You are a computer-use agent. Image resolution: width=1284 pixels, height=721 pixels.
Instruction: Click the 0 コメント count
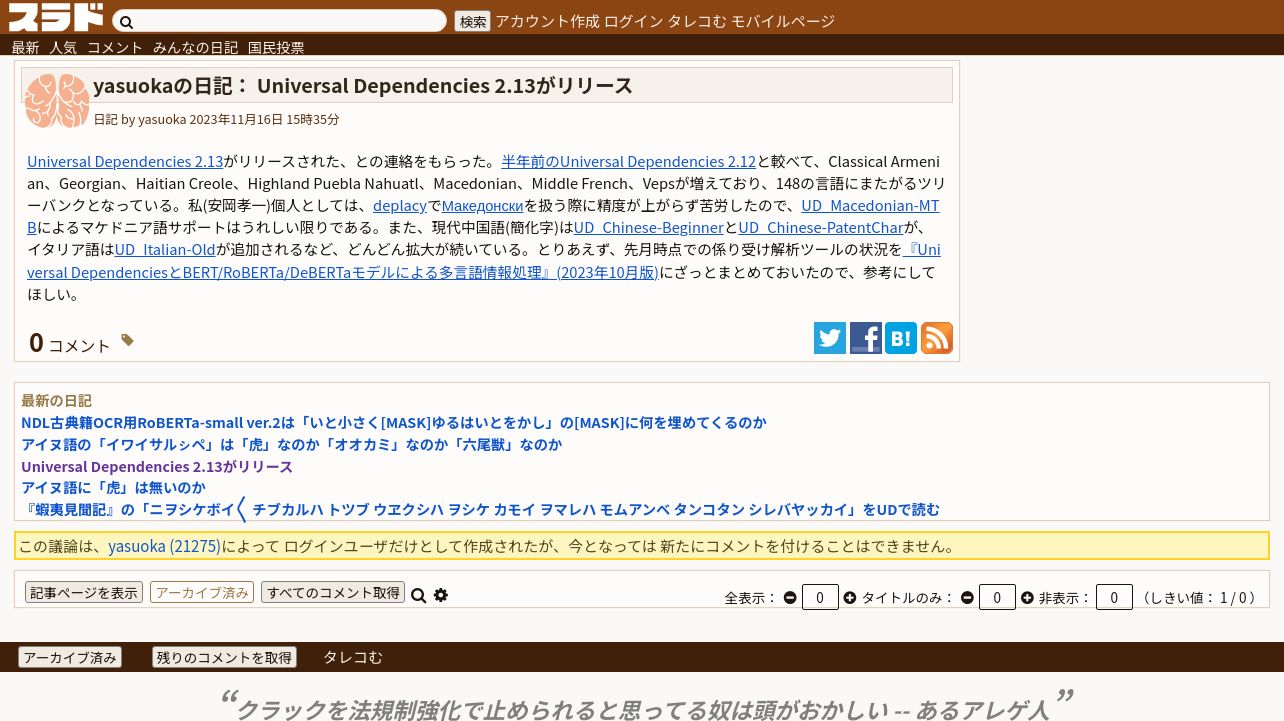69,343
